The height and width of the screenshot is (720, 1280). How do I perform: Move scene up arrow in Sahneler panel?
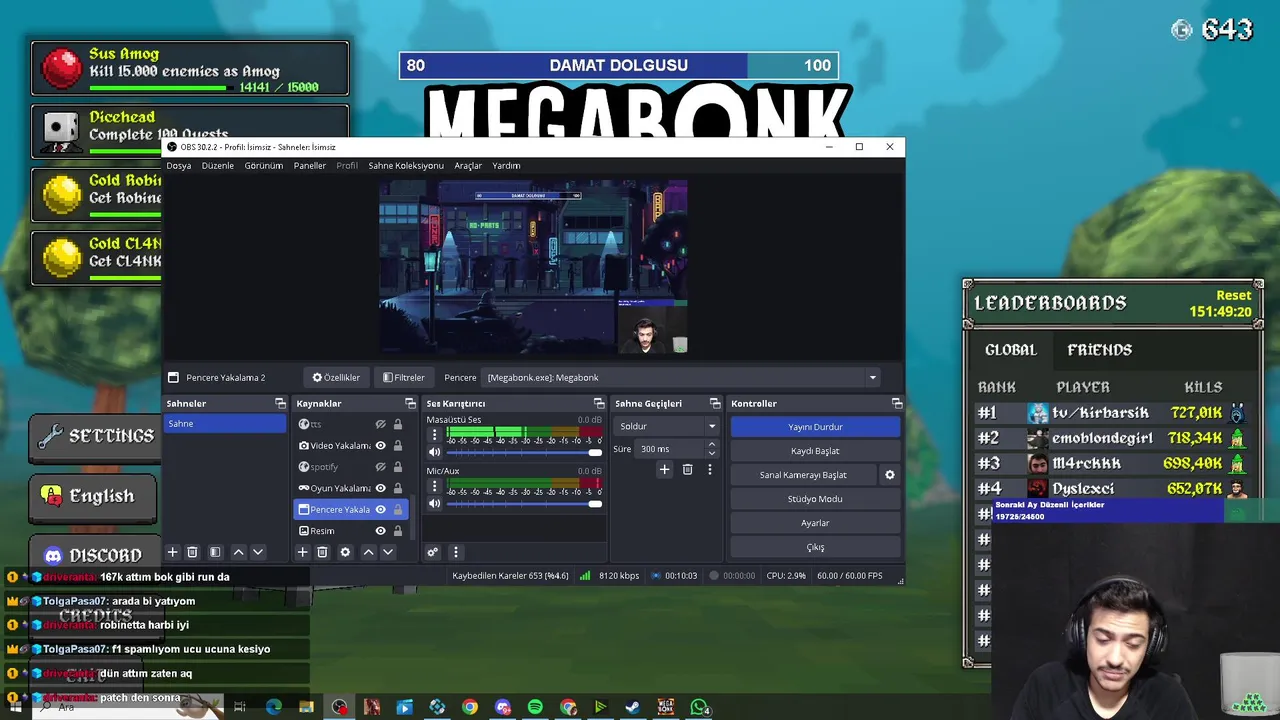coord(238,552)
